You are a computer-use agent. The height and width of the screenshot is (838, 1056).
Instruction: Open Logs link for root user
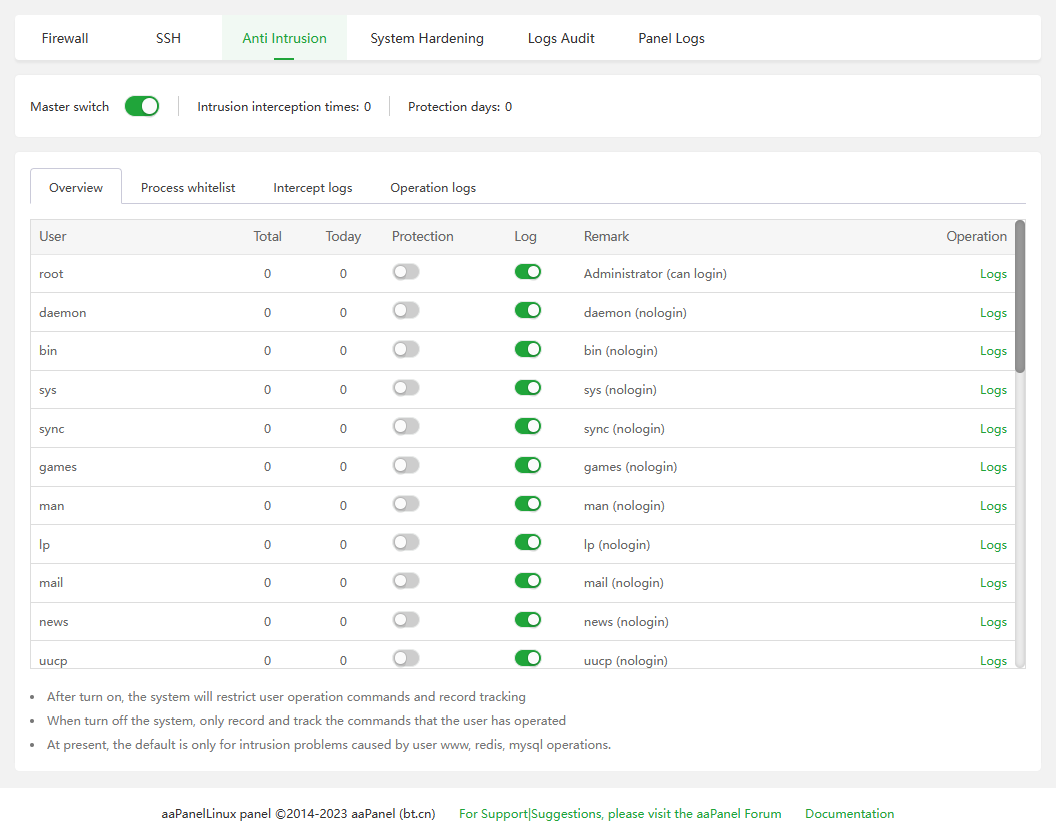click(x=993, y=274)
